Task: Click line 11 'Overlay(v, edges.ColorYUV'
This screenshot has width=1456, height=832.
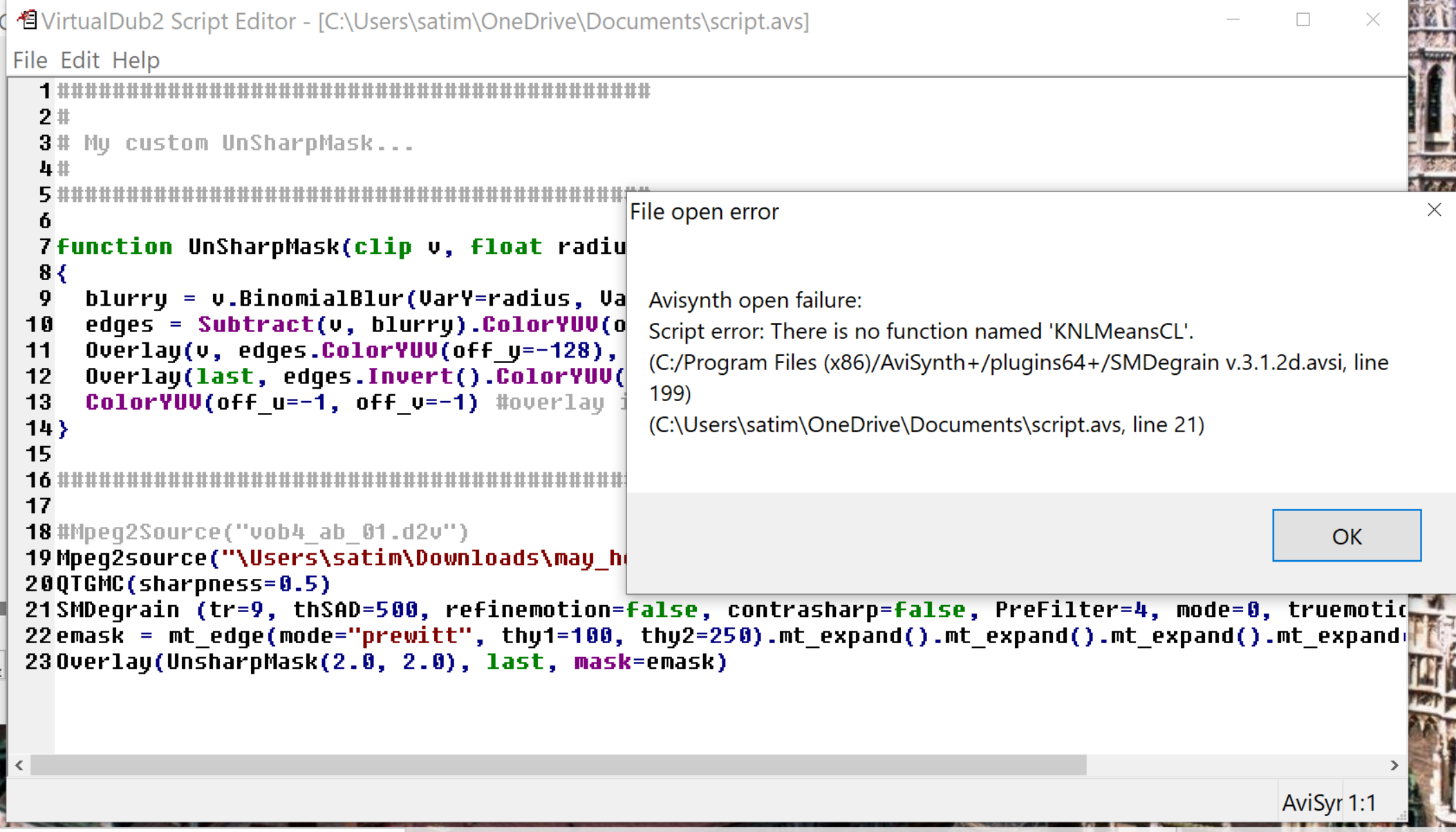Action: tap(351, 351)
